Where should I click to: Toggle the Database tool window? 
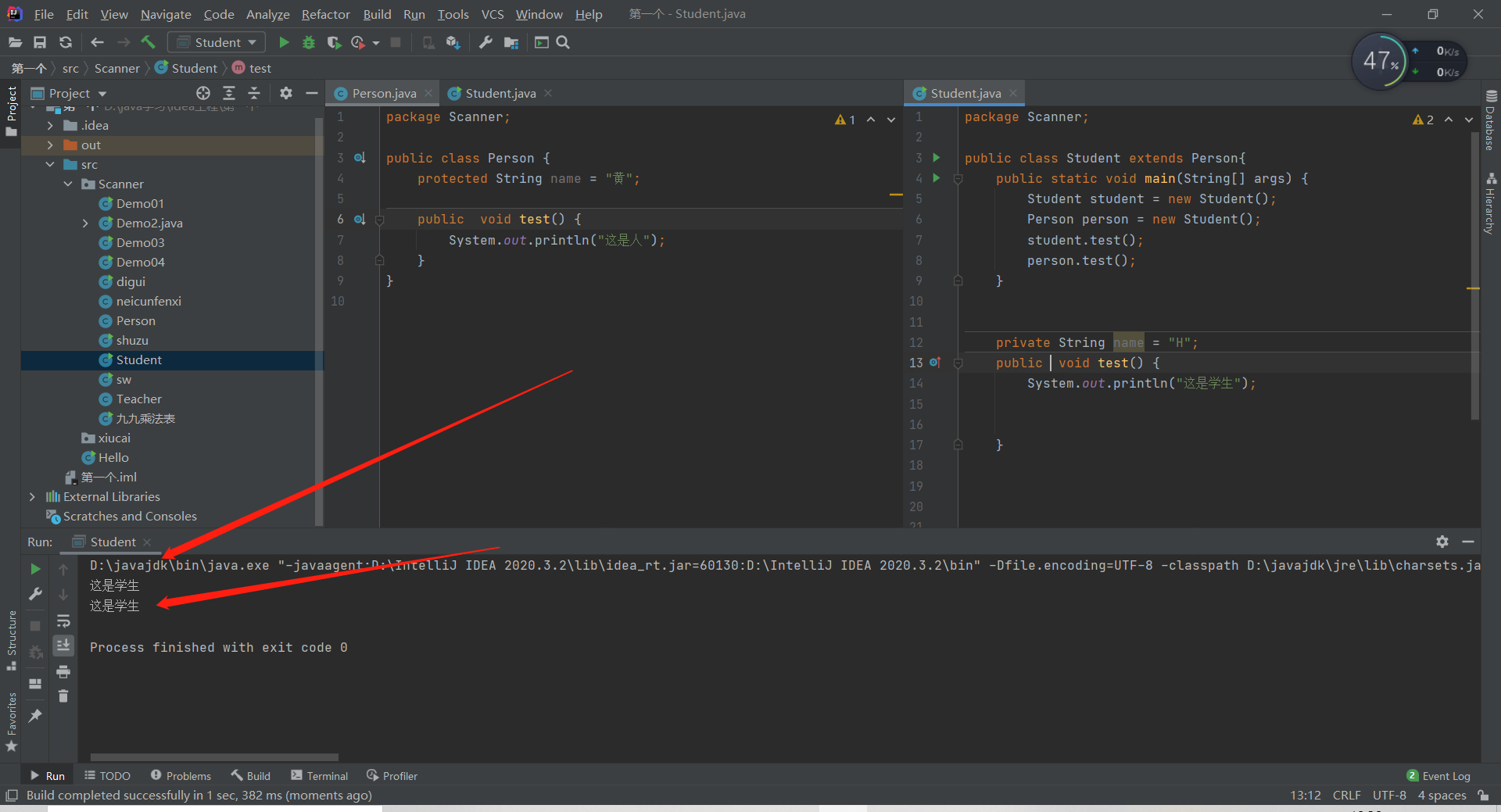tap(1491, 120)
